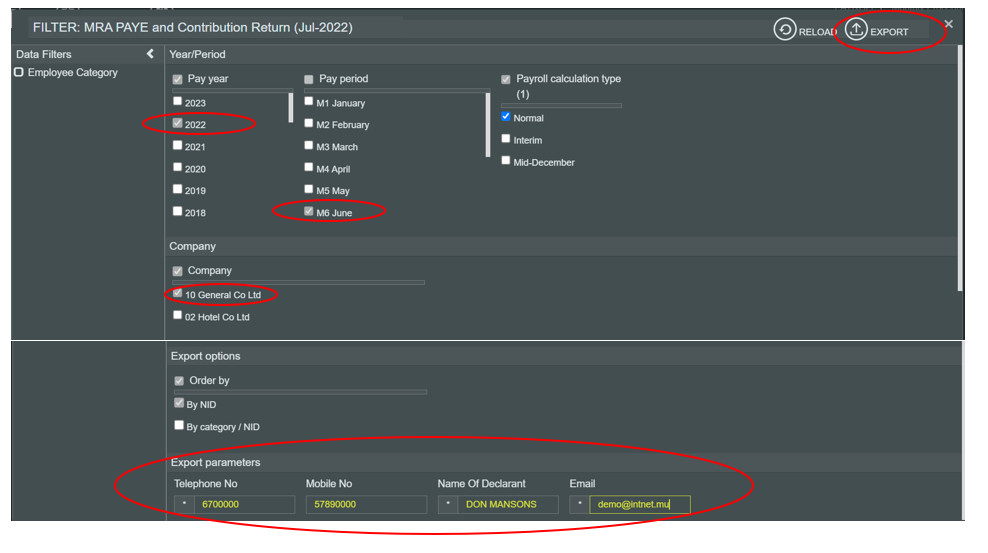Viewport: 988px width, 553px height.
Task: Click the Reload circular arrow icon
Action: tap(785, 30)
